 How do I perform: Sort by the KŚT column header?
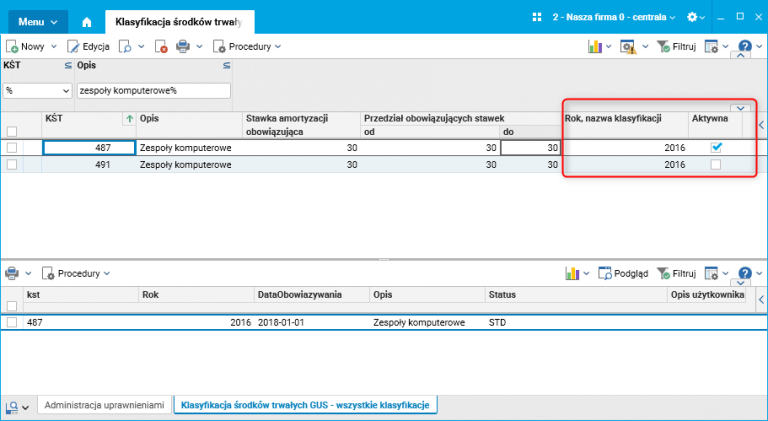88,118
